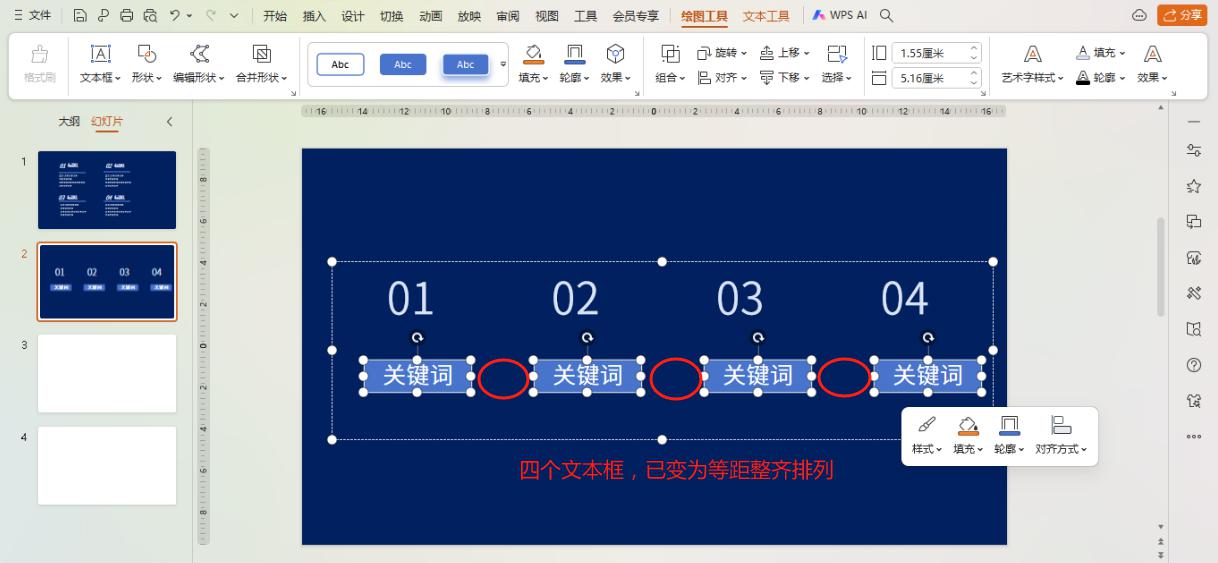Collapse the slide thumbnail panel
The image size is (1218, 563).
(x=169, y=121)
